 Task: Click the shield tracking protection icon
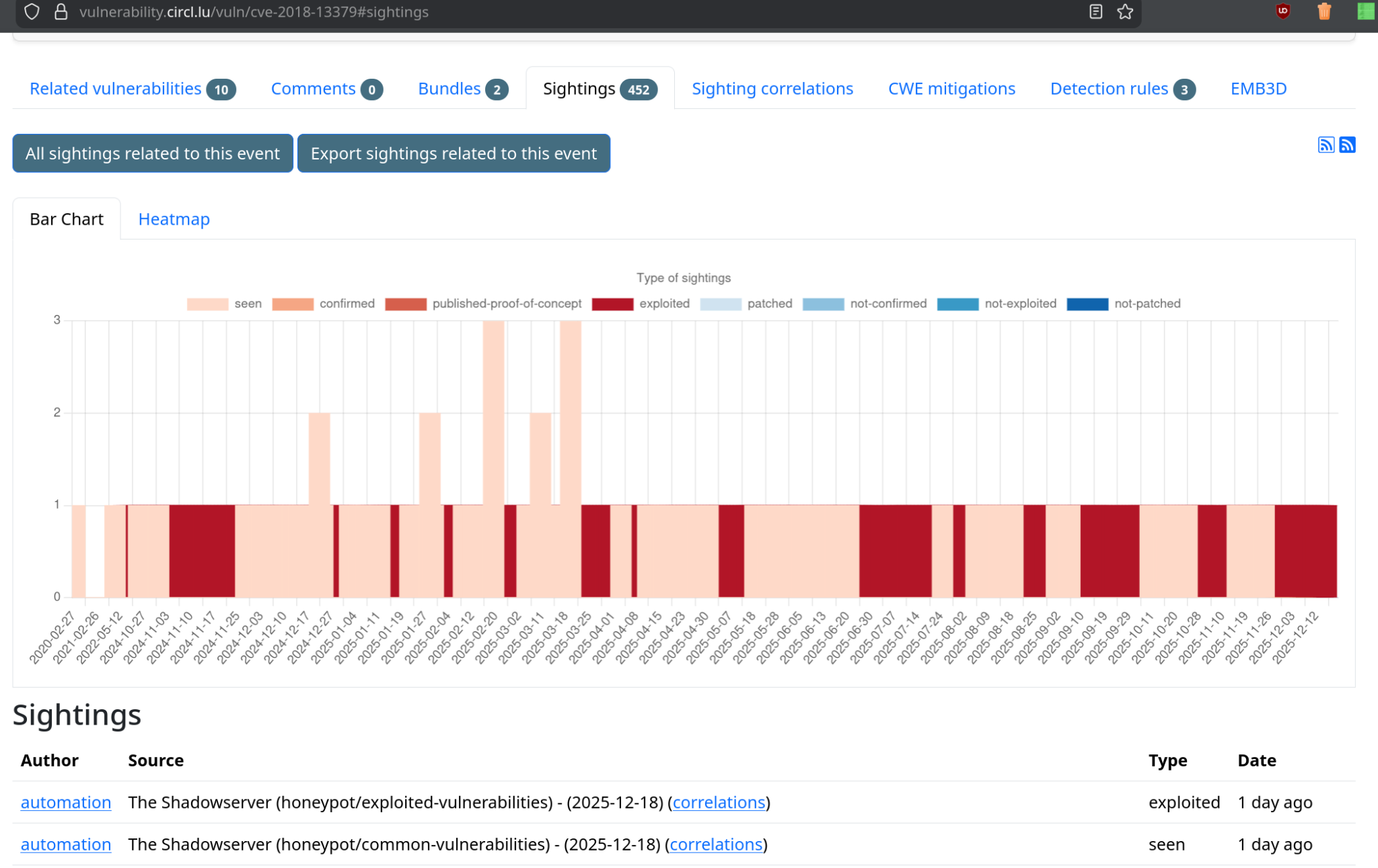point(32,12)
